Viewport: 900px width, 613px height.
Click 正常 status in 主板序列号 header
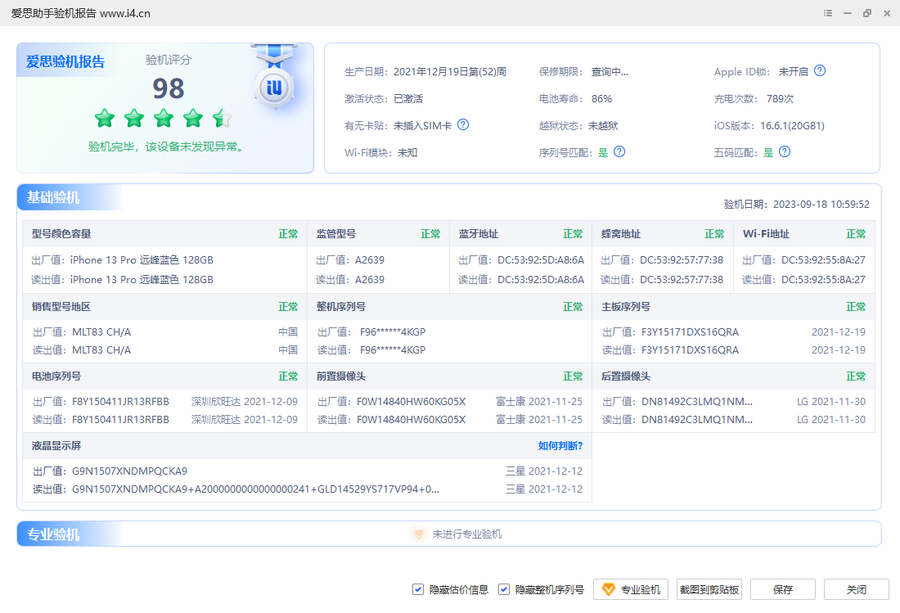(x=856, y=307)
